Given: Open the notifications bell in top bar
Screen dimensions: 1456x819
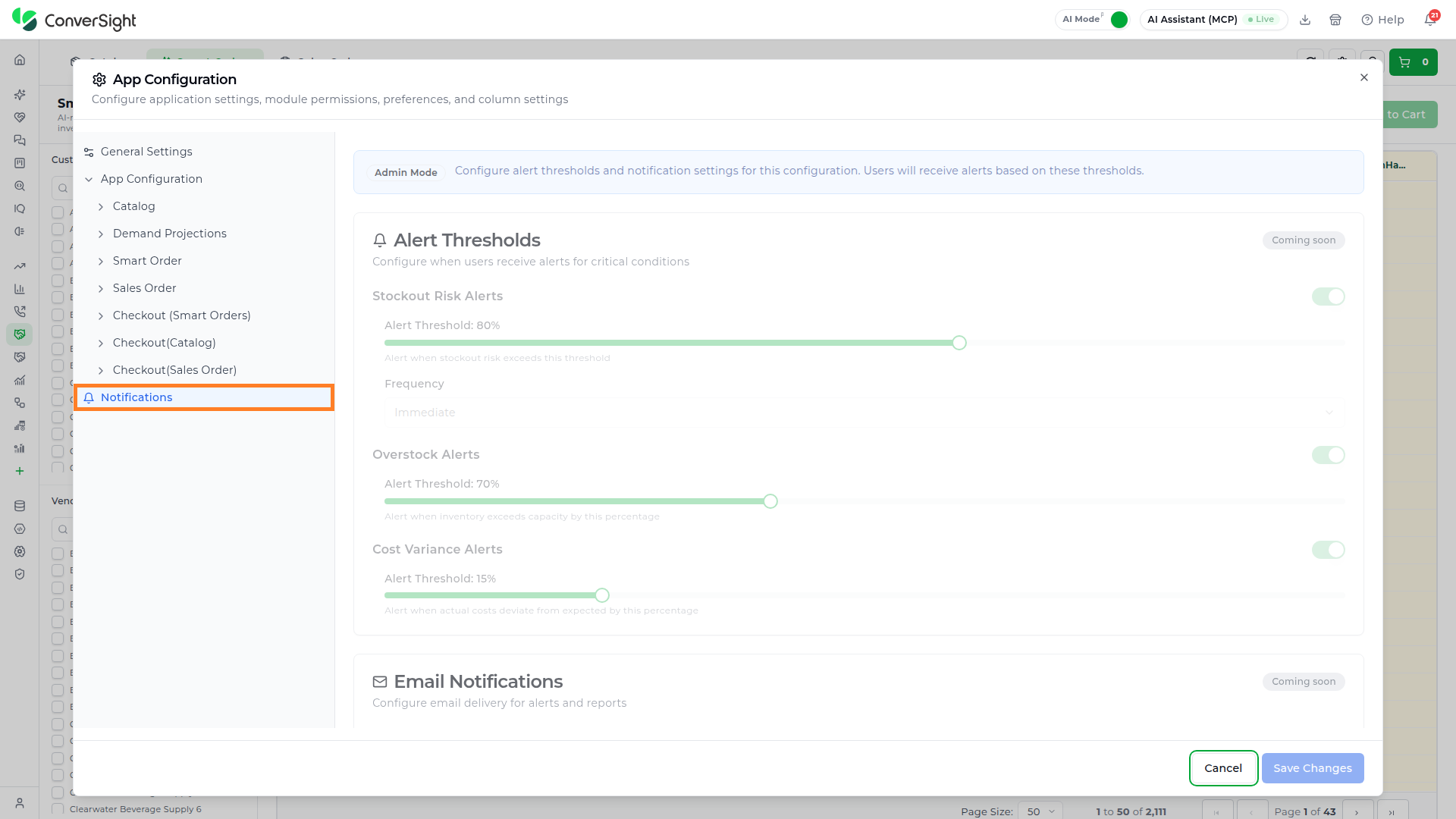Looking at the screenshot, I should click(x=1429, y=20).
